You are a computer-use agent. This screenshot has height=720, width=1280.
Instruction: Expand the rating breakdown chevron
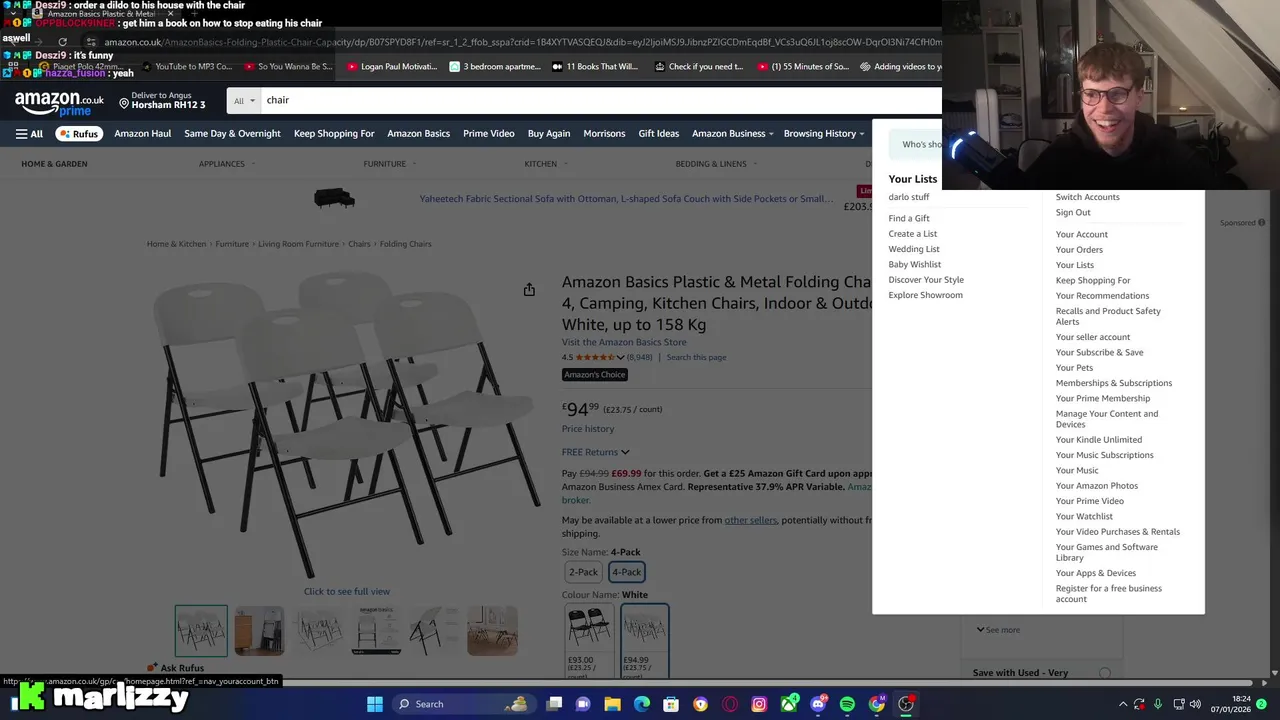(620, 357)
